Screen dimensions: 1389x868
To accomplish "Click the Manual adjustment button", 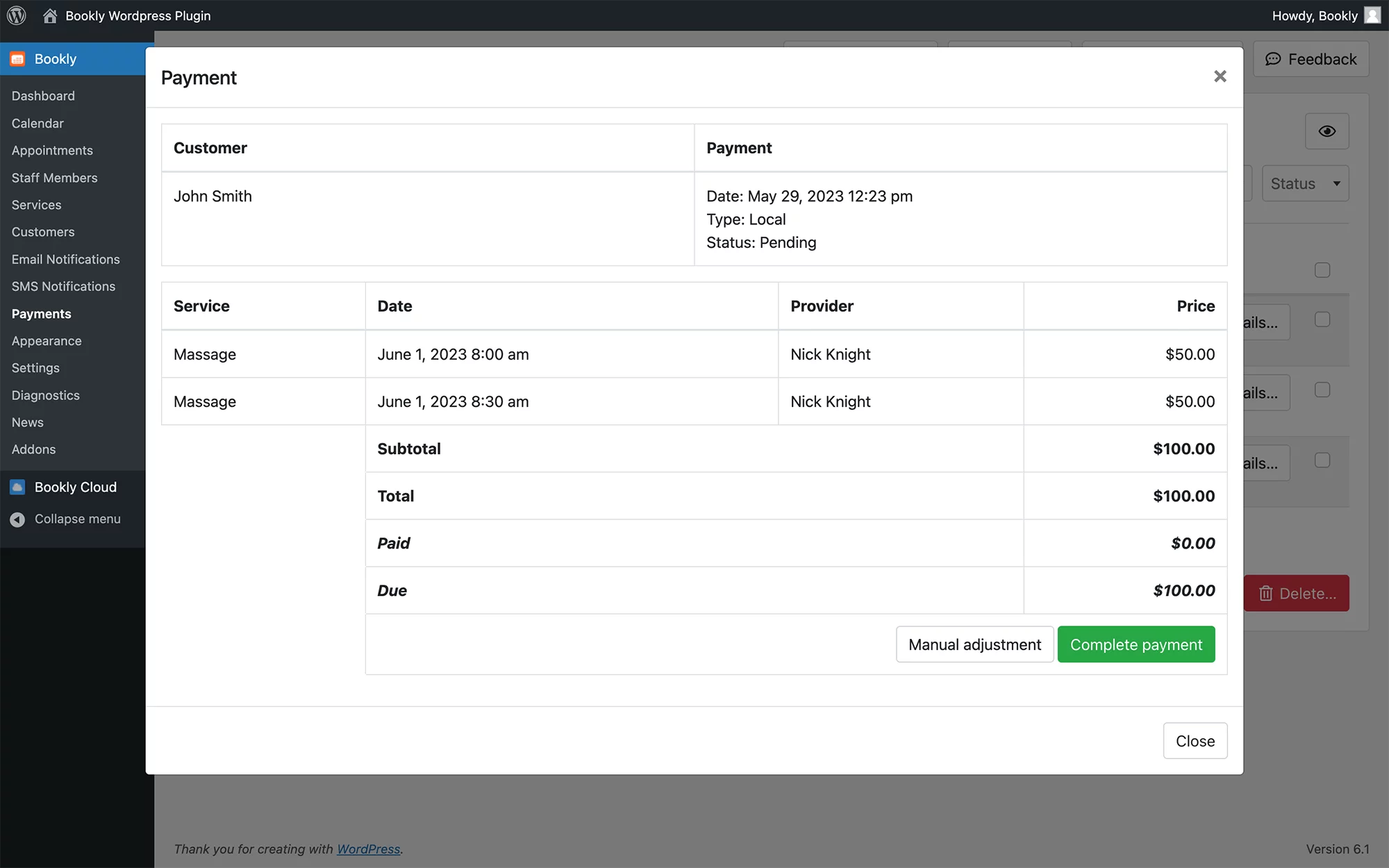I will pyautogui.click(x=974, y=644).
